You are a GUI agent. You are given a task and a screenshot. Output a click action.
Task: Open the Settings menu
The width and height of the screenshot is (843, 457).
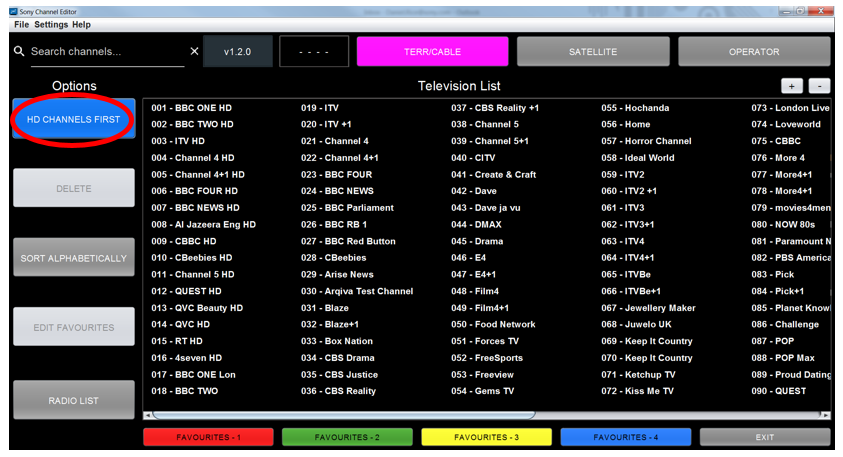pyautogui.click(x=51, y=25)
